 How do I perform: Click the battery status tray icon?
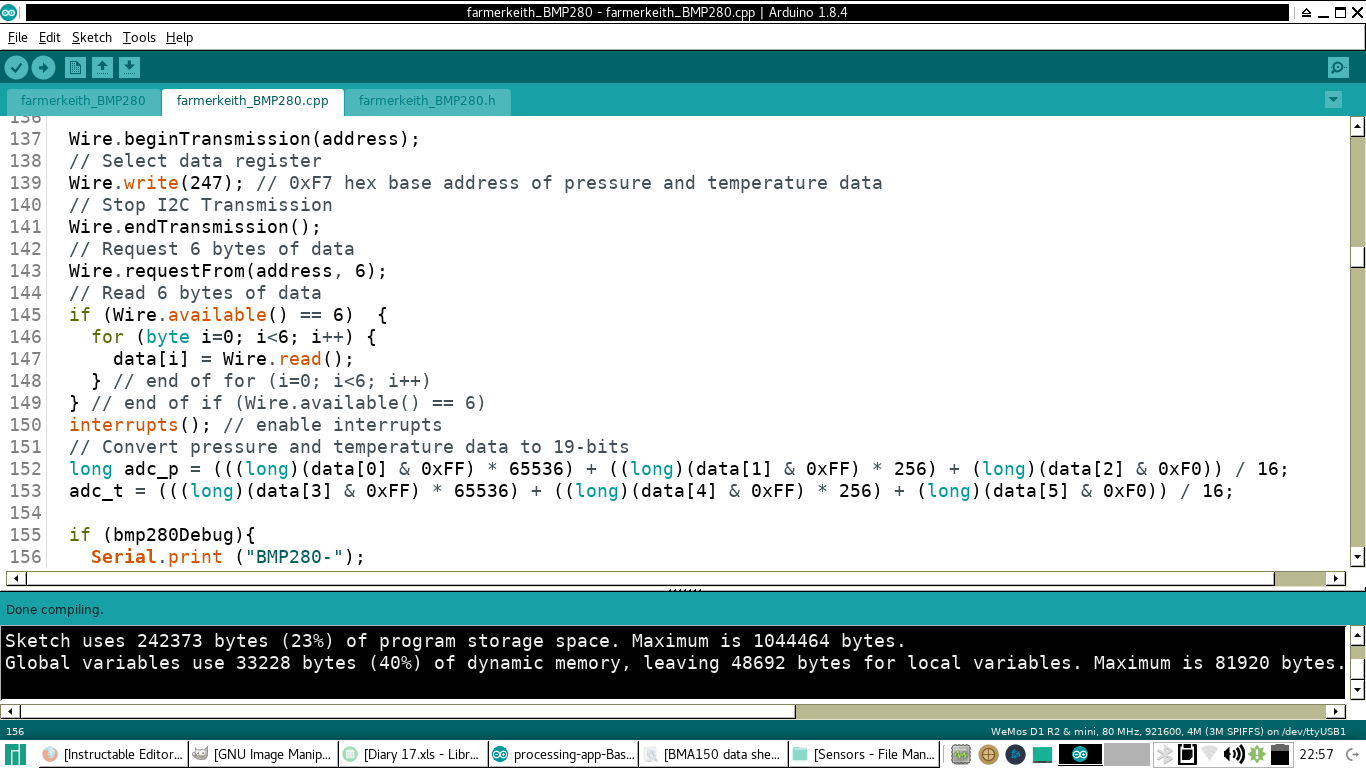click(x=1280, y=754)
